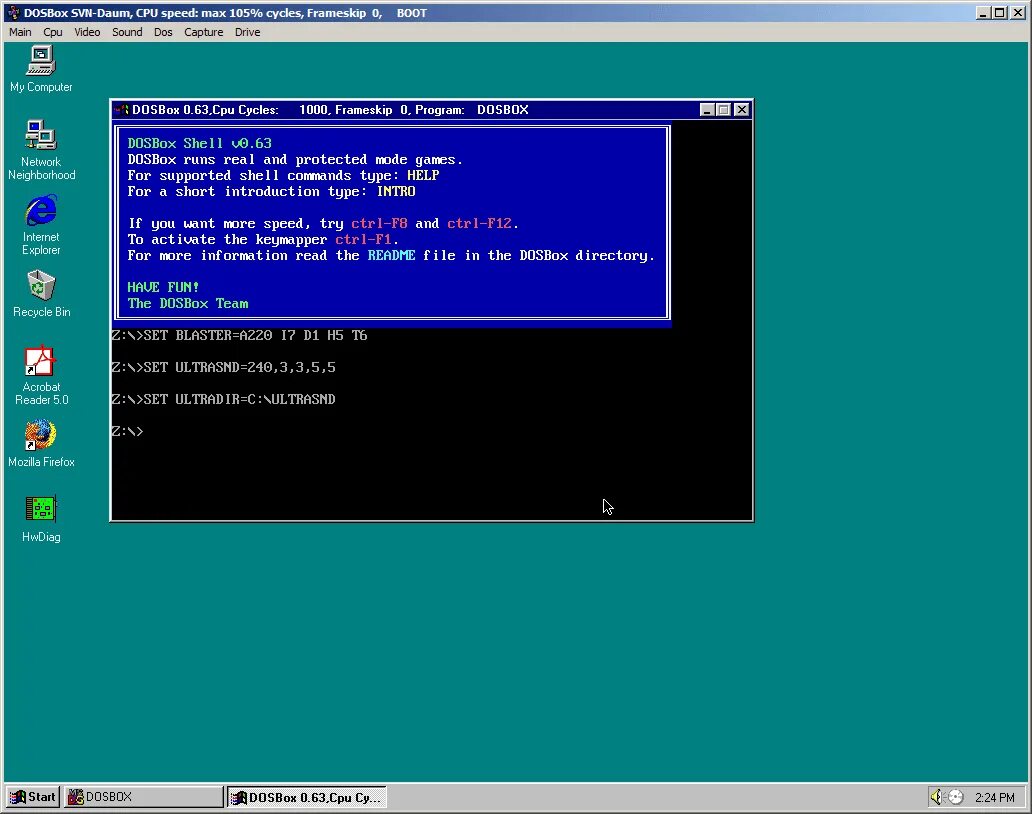The width and height of the screenshot is (1032, 814).
Task: Select the Recycle Bin icon
Action: (41, 293)
